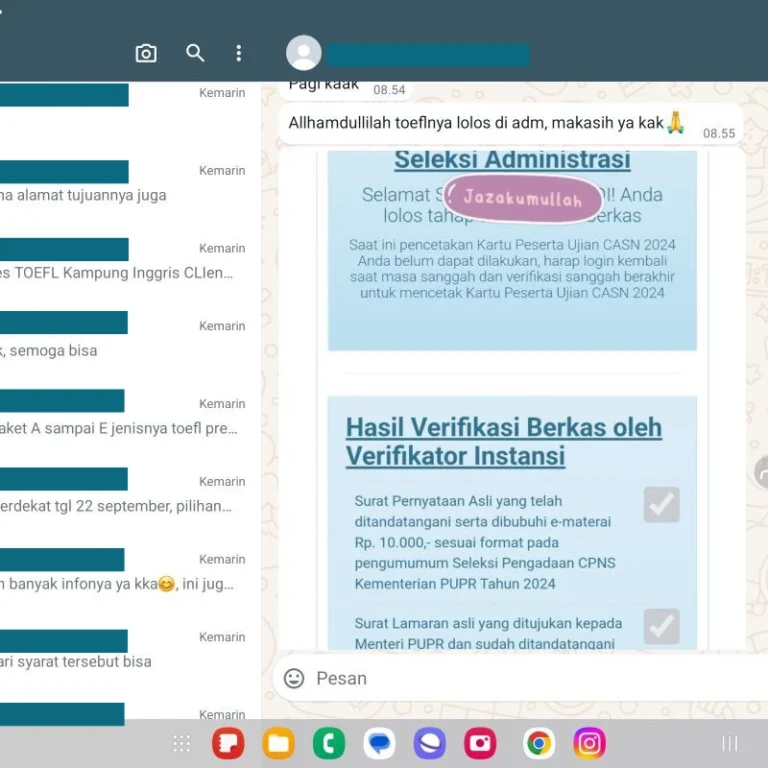Tap the Jazakumullah sticker on image
This screenshot has height=768, width=768.
[522, 198]
